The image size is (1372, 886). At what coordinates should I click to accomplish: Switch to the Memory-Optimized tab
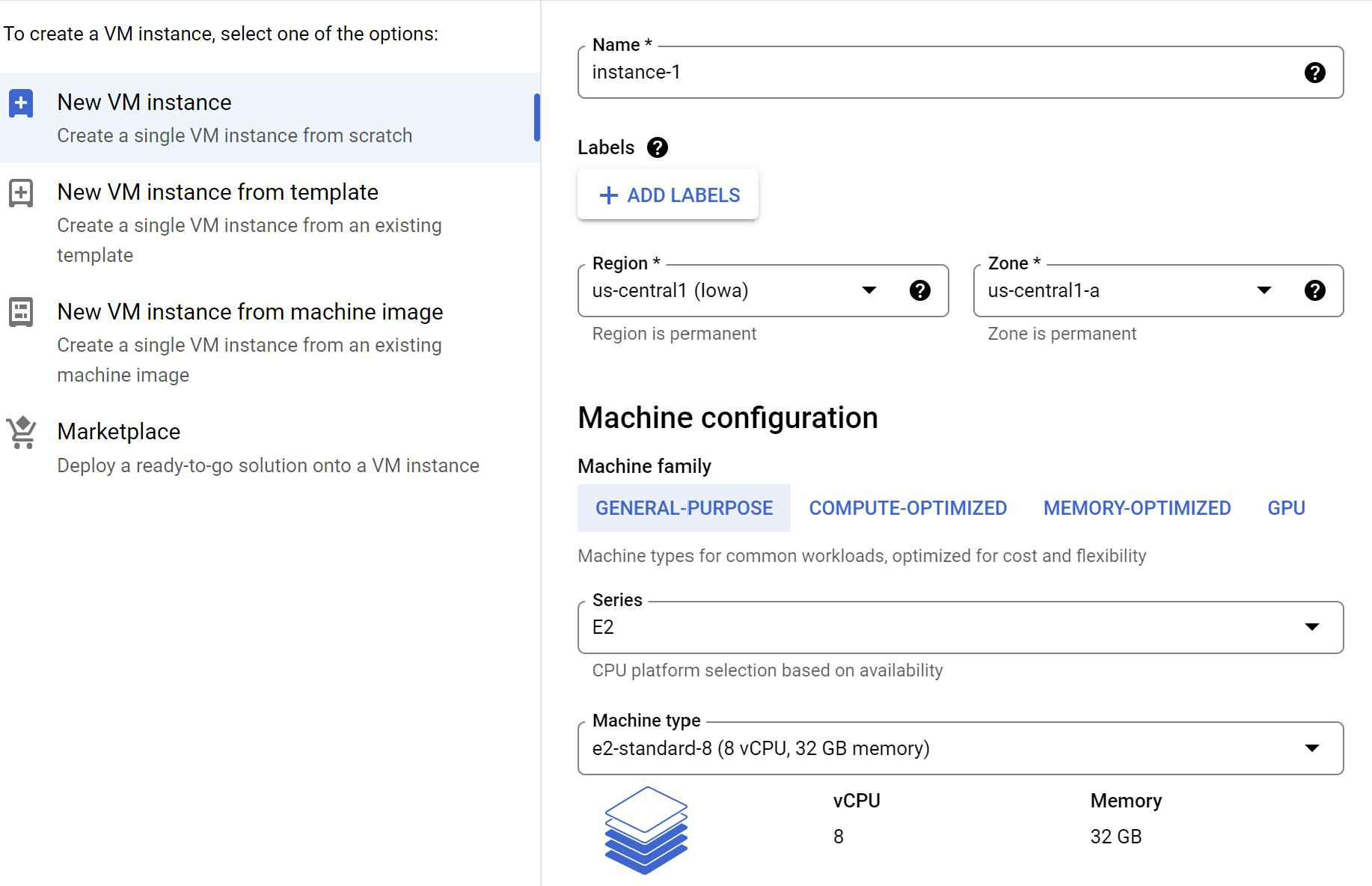1137,508
